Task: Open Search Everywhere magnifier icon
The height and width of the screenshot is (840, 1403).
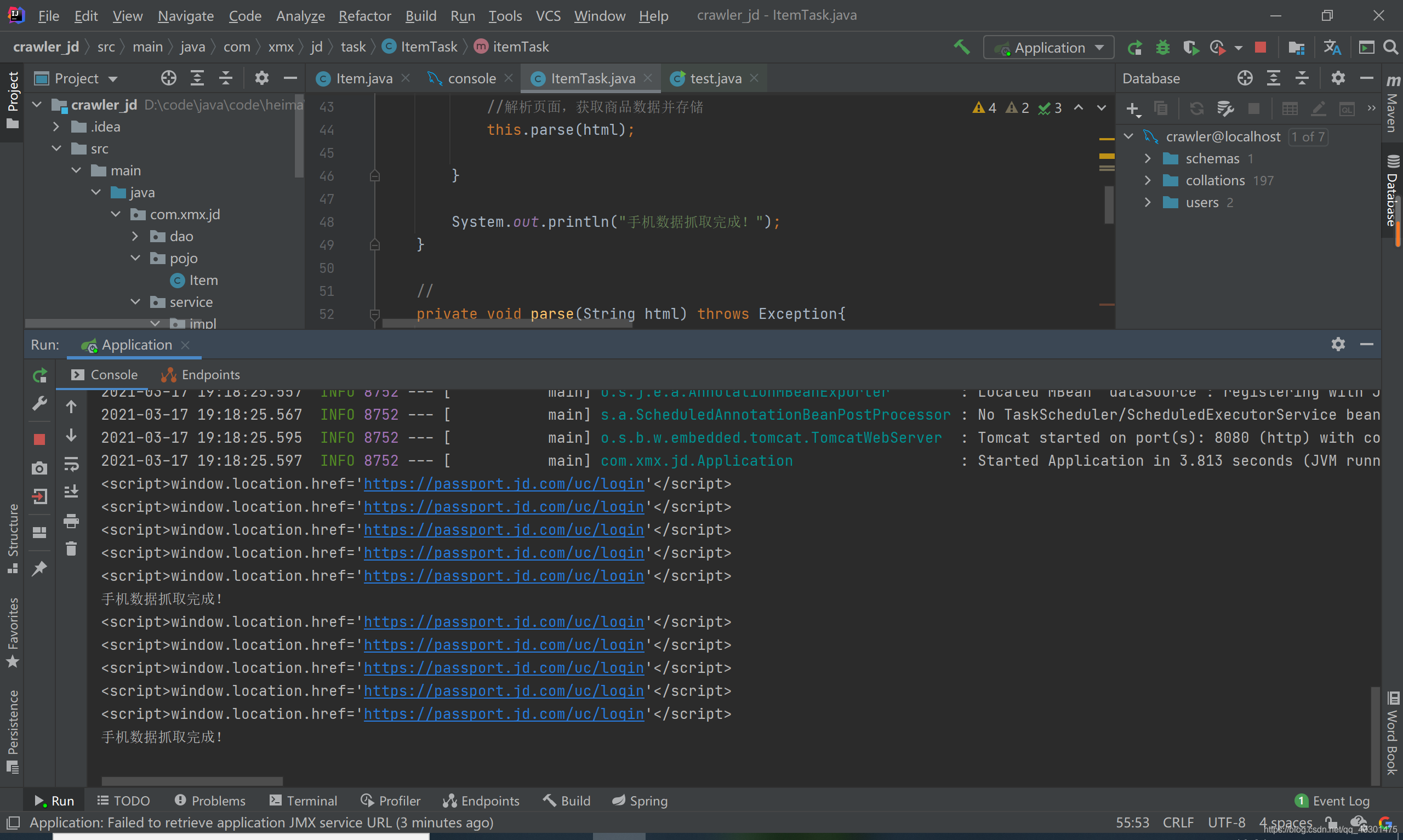Action: (x=1390, y=48)
